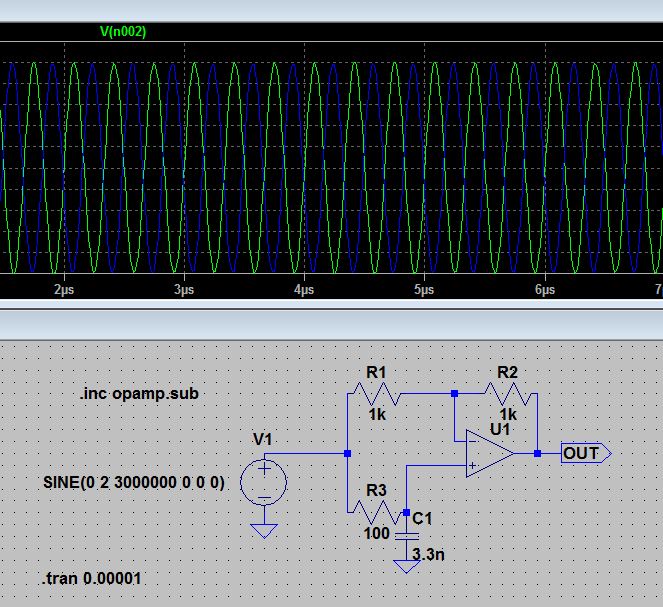
Task: Click the junction node between R1 and R2
Action: click(x=455, y=394)
